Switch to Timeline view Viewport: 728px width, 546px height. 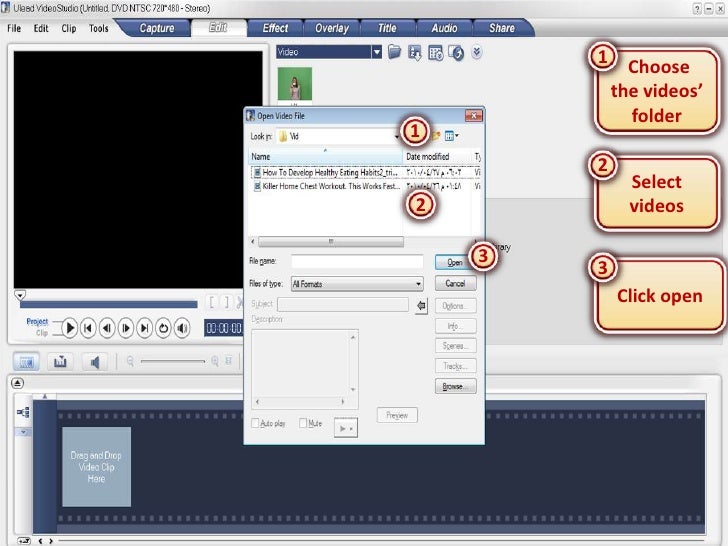click(60, 362)
